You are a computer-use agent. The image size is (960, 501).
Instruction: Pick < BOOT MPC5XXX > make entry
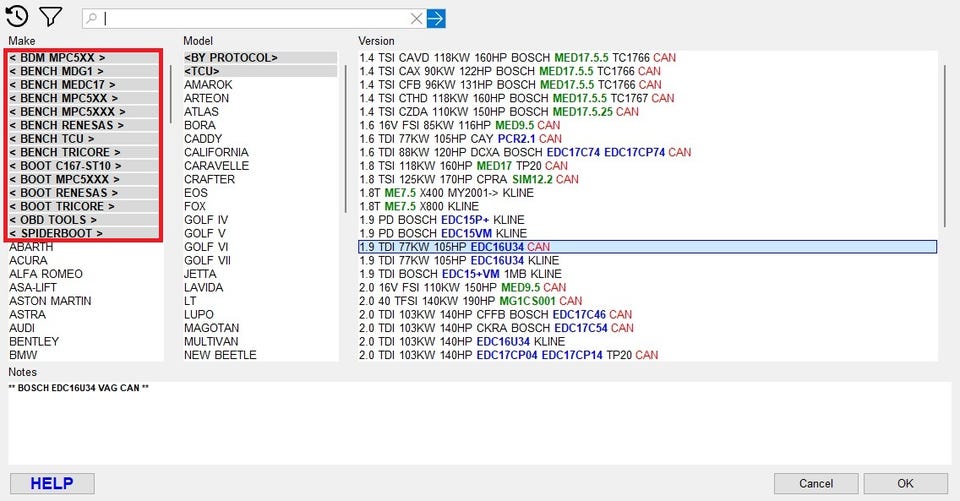pyautogui.click(x=83, y=179)
